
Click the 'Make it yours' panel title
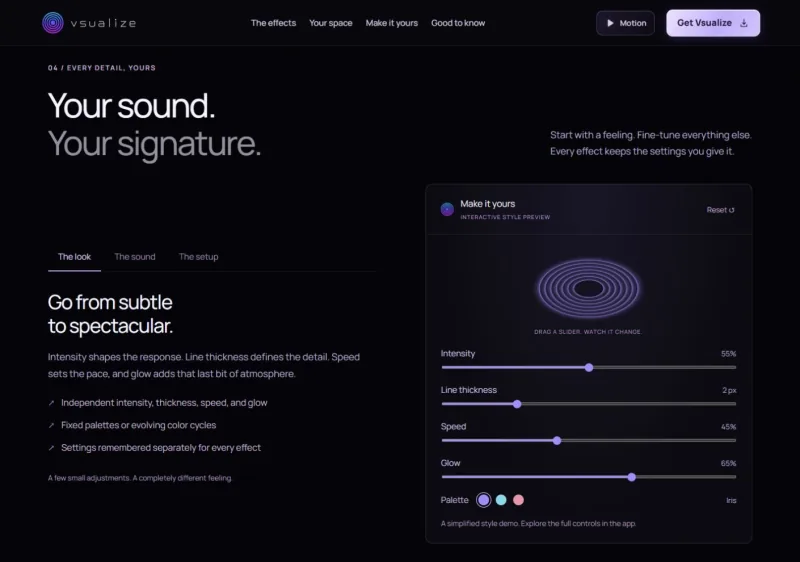click(488, 204)
